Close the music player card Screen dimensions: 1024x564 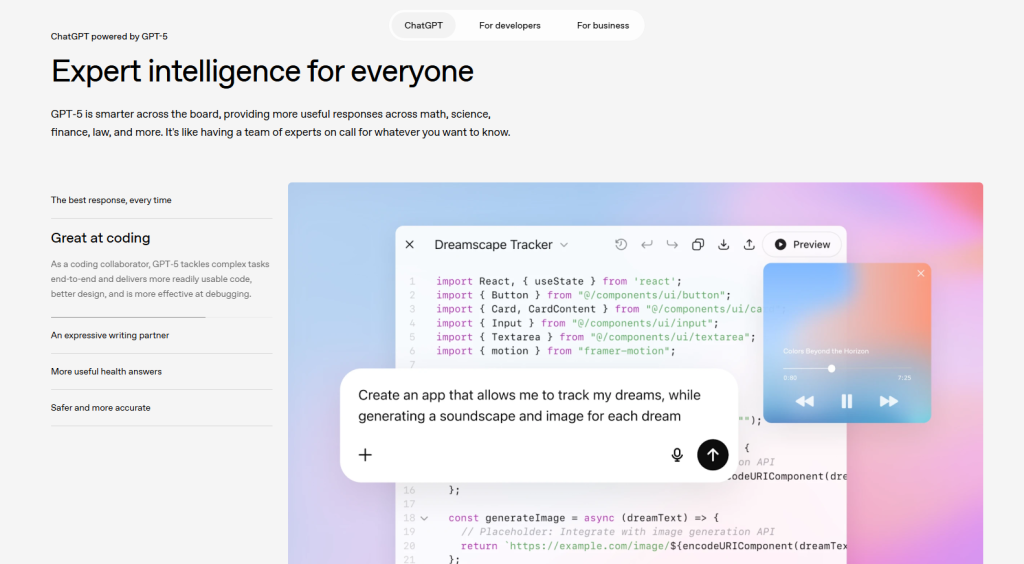coord(920,274)
